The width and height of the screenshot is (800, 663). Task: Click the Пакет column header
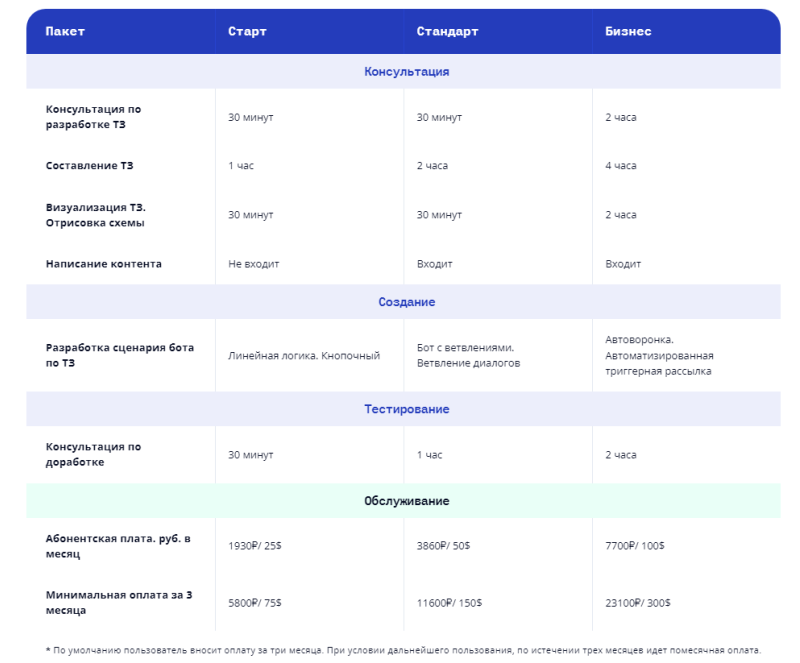65,32
